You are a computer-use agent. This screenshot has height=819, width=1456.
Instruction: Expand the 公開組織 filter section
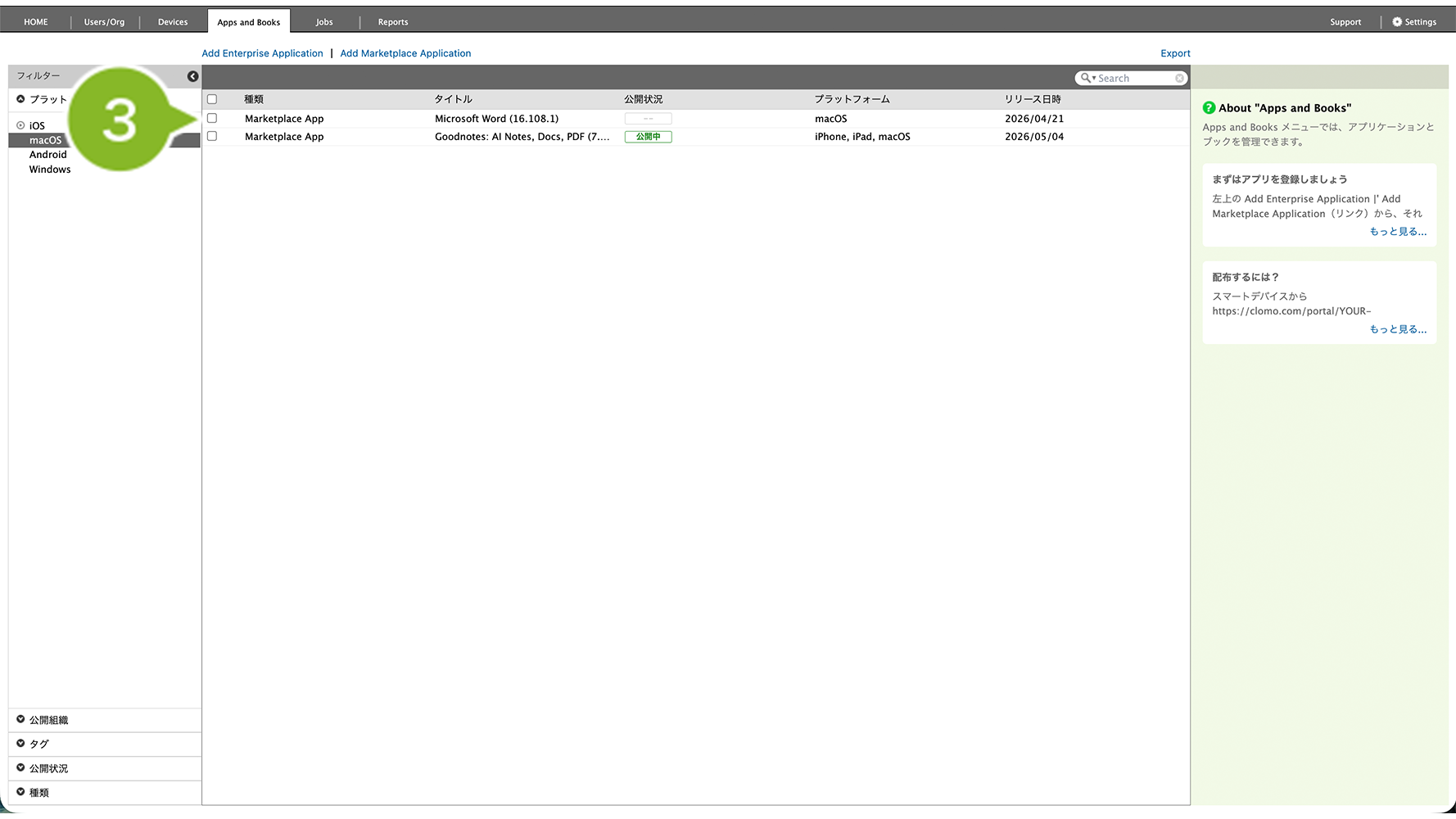(x=104, y=720)
